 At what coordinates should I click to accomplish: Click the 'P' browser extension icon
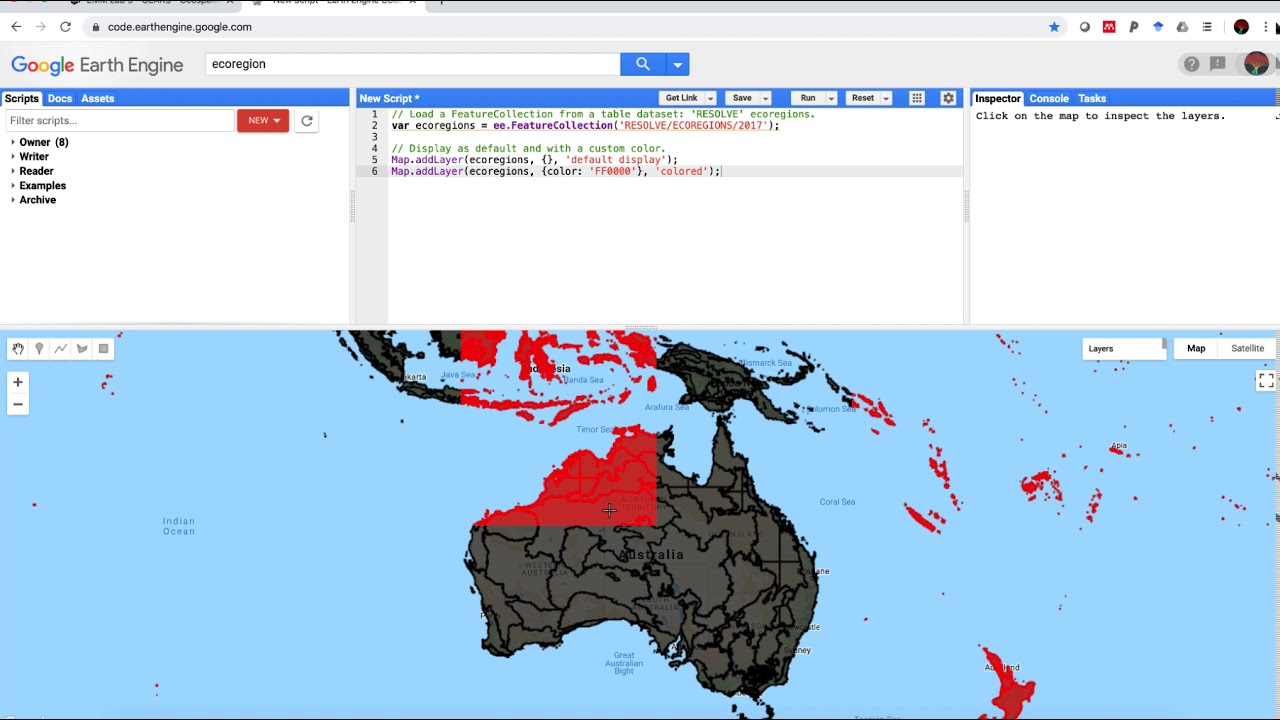1133,27
